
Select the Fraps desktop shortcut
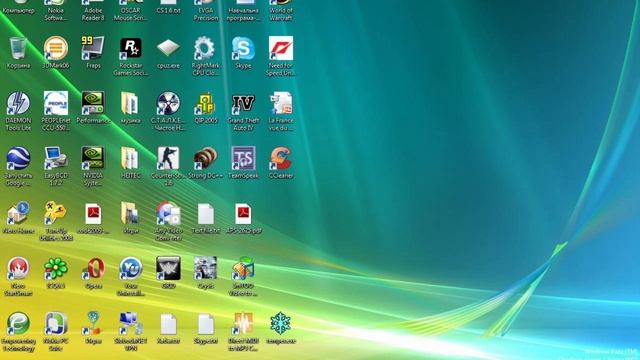[x=93, y=48]
